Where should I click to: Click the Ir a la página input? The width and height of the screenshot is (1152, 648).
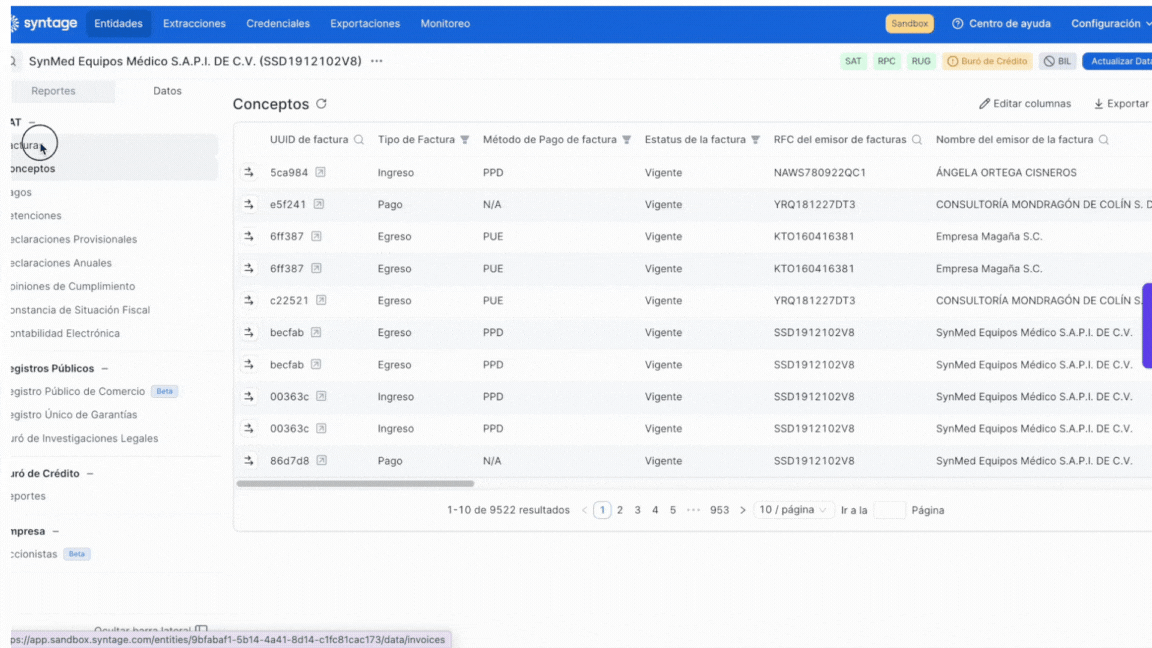click(x=889, y=510)
